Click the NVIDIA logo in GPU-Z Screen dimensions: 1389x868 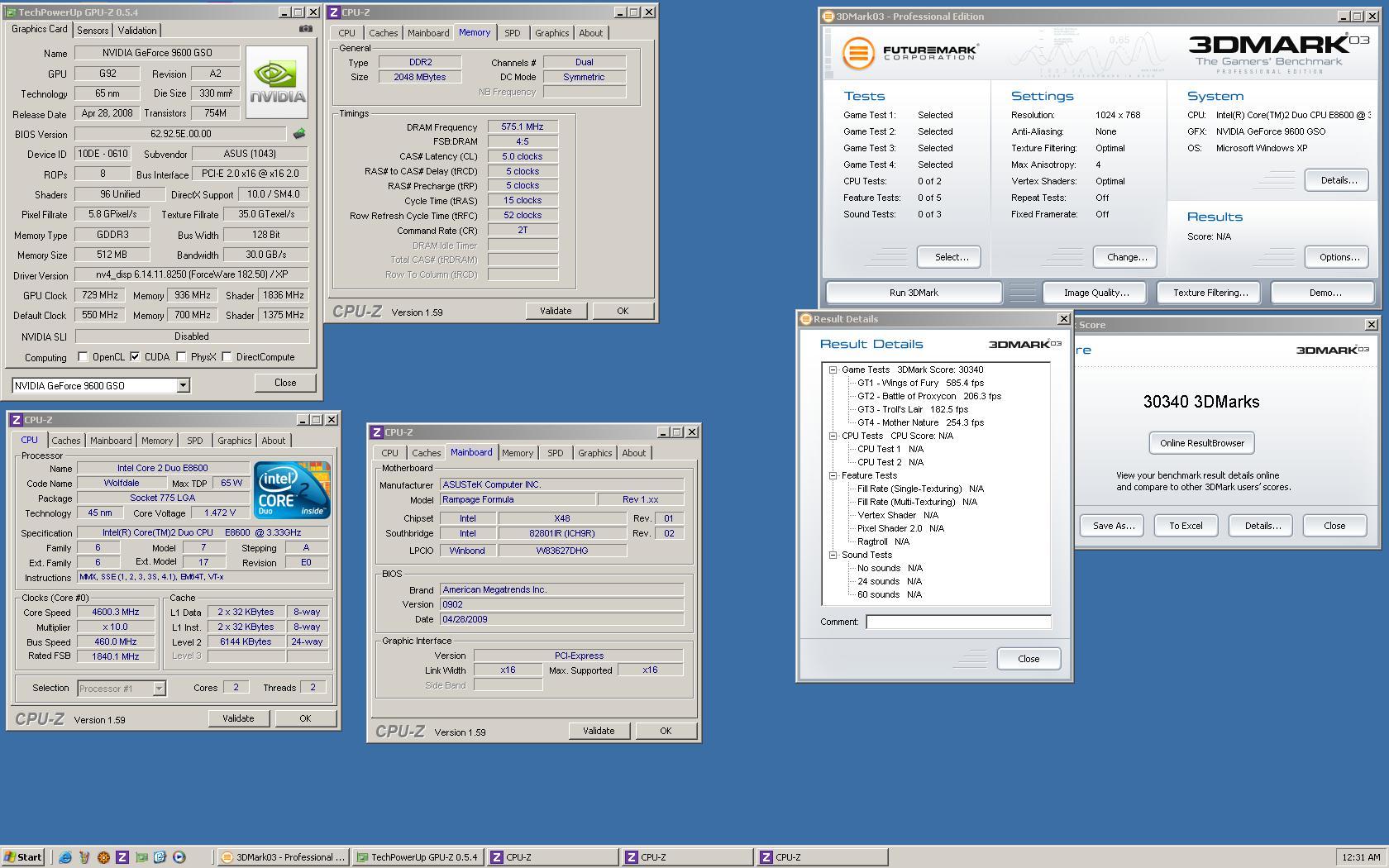278,82
